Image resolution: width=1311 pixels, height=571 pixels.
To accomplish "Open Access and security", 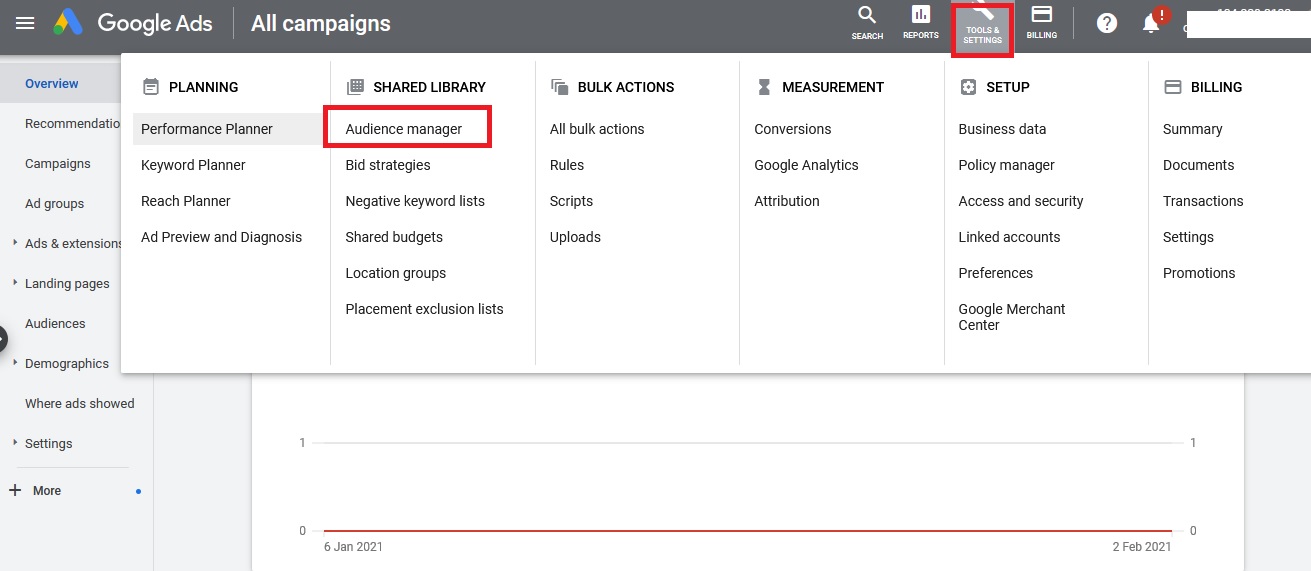I will click(1021, 201).
